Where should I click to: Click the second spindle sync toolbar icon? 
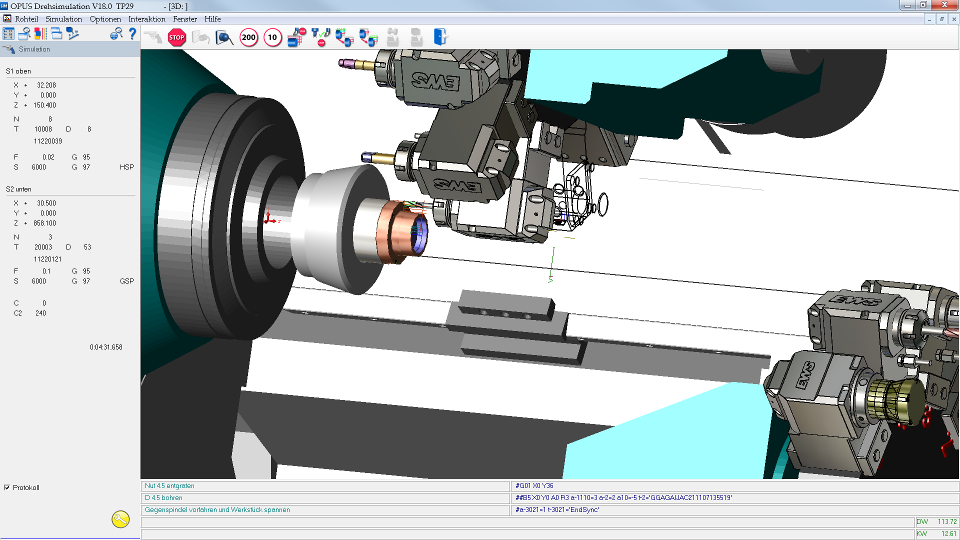coord(368,37)
